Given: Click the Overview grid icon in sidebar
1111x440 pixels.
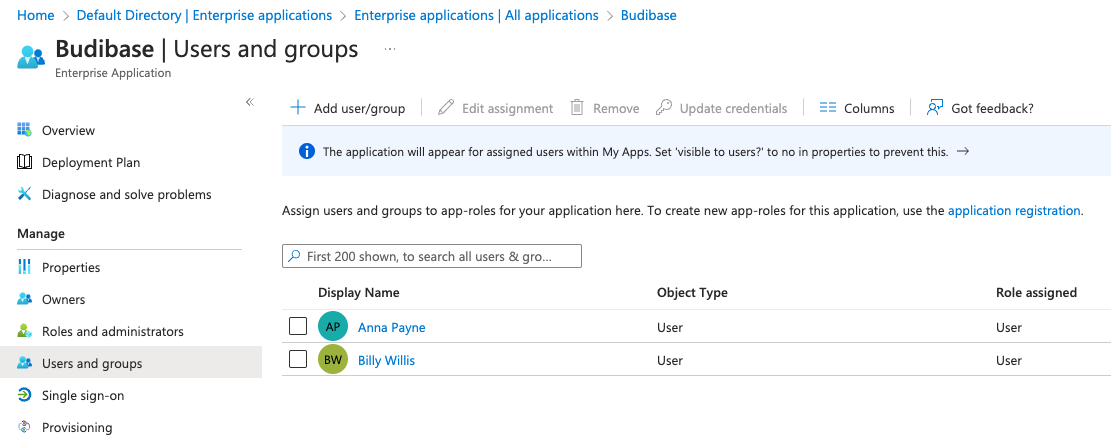Looking at the screenshot, I should pos(25,130).
